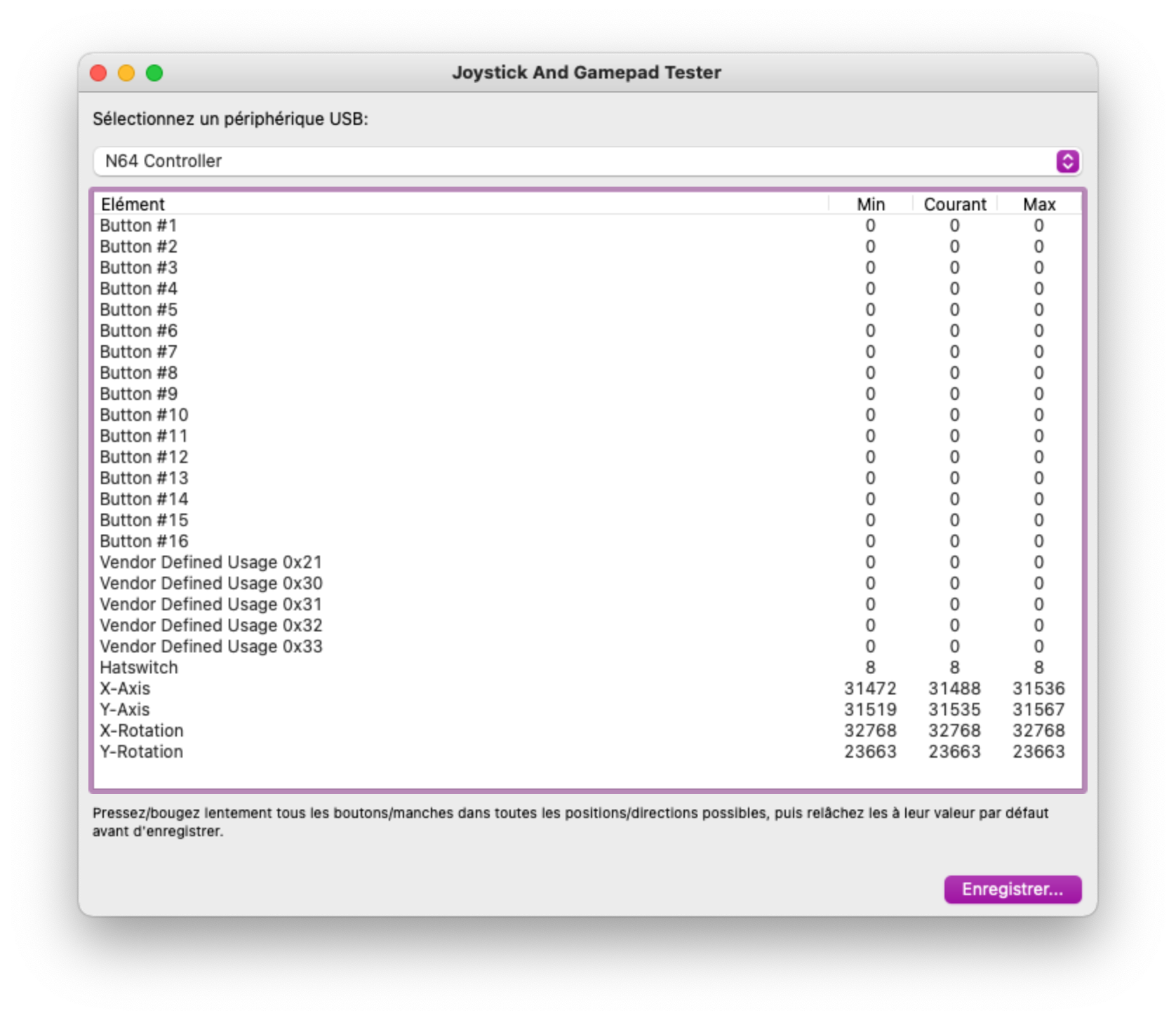Select the Button #14 row
This screenshot has width=1176, height=1020.
[588, 499]
